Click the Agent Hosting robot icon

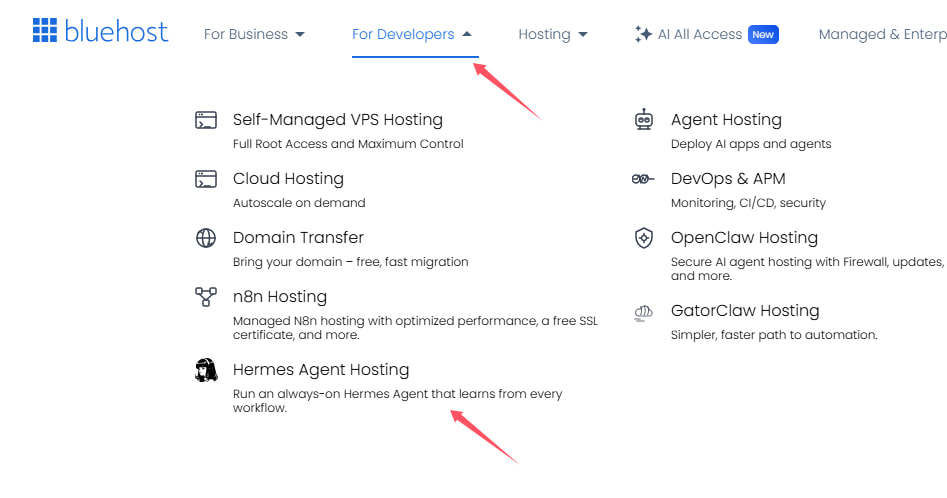click(x=644, y=120)
